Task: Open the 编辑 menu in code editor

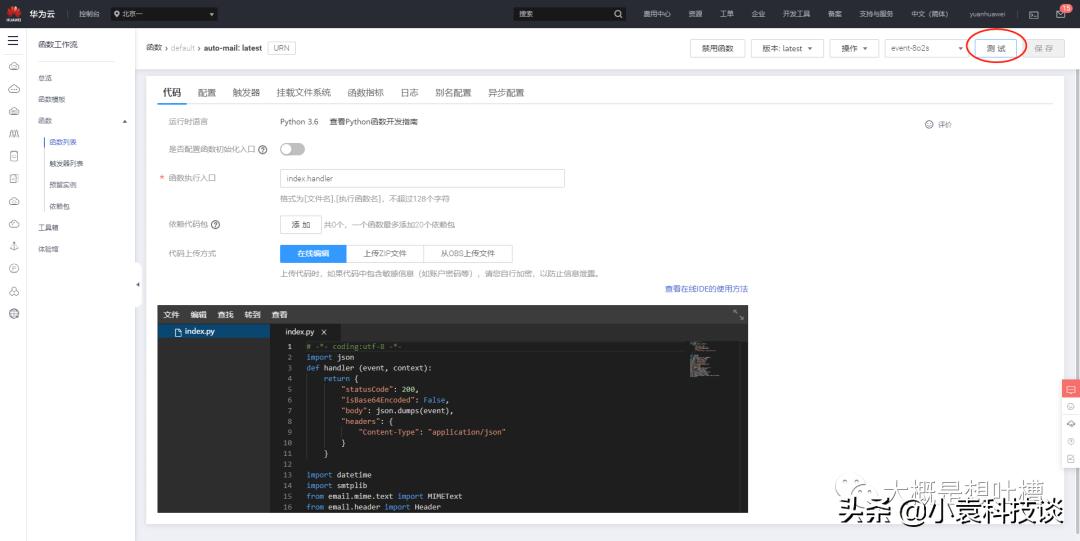Action: [198, 315]
